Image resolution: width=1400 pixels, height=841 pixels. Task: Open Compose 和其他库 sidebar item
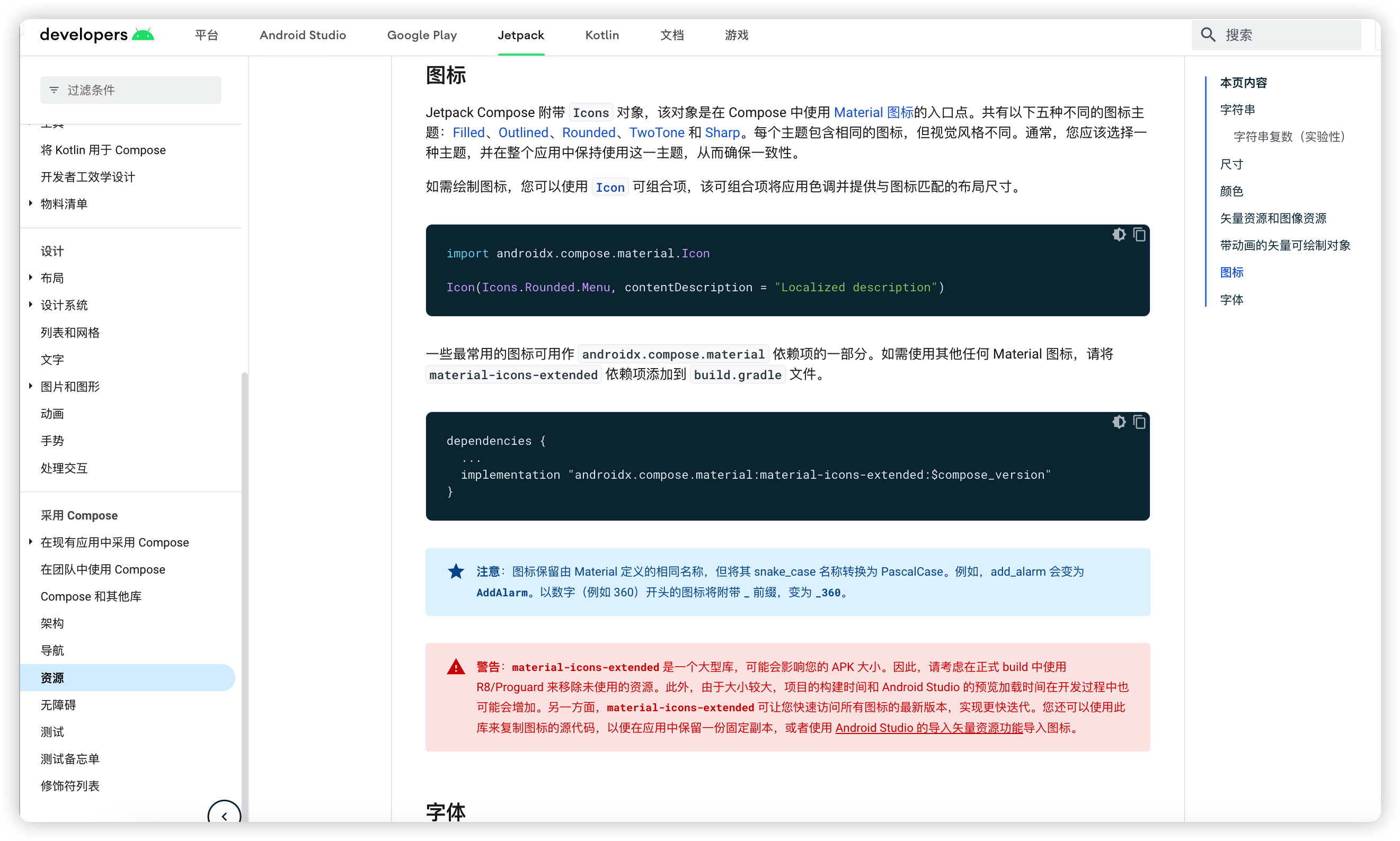pos(91,596)
